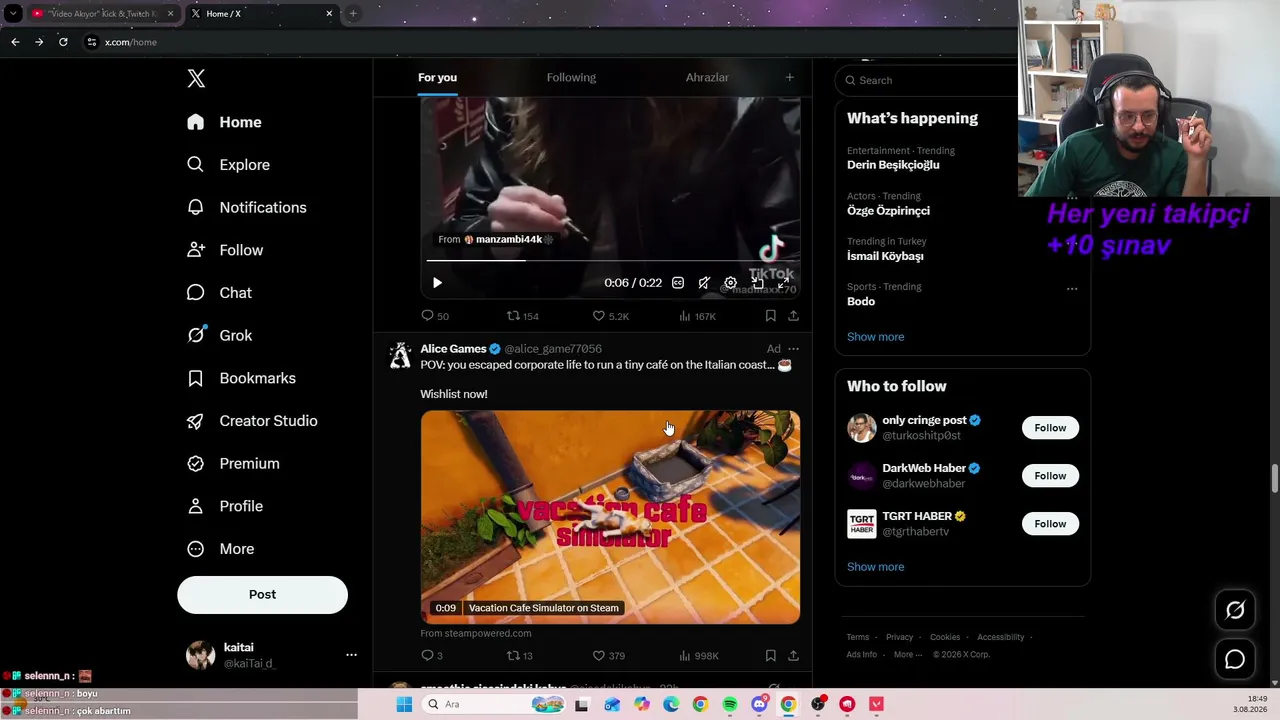Screen dimensions: 1280x720
Task: Repost the video post with 154 reposts
Action: [x=523, y=316]
